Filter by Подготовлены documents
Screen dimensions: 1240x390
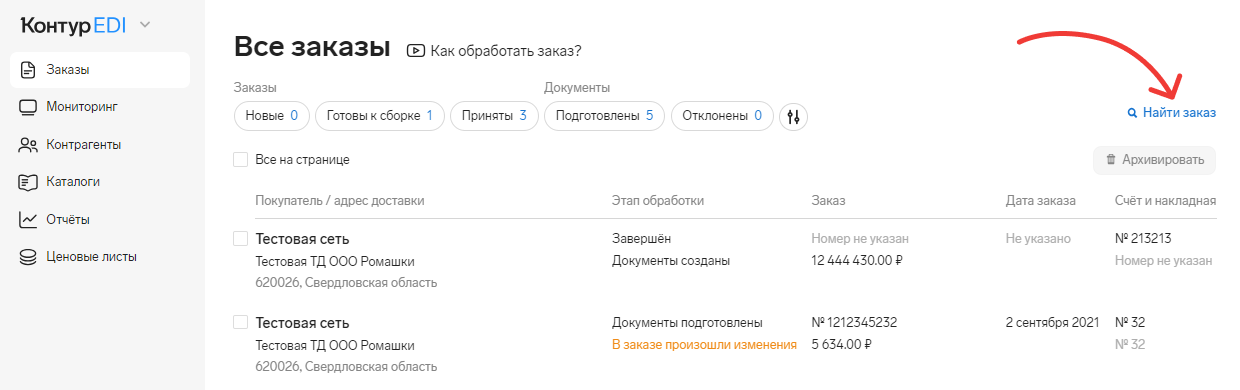605,116
